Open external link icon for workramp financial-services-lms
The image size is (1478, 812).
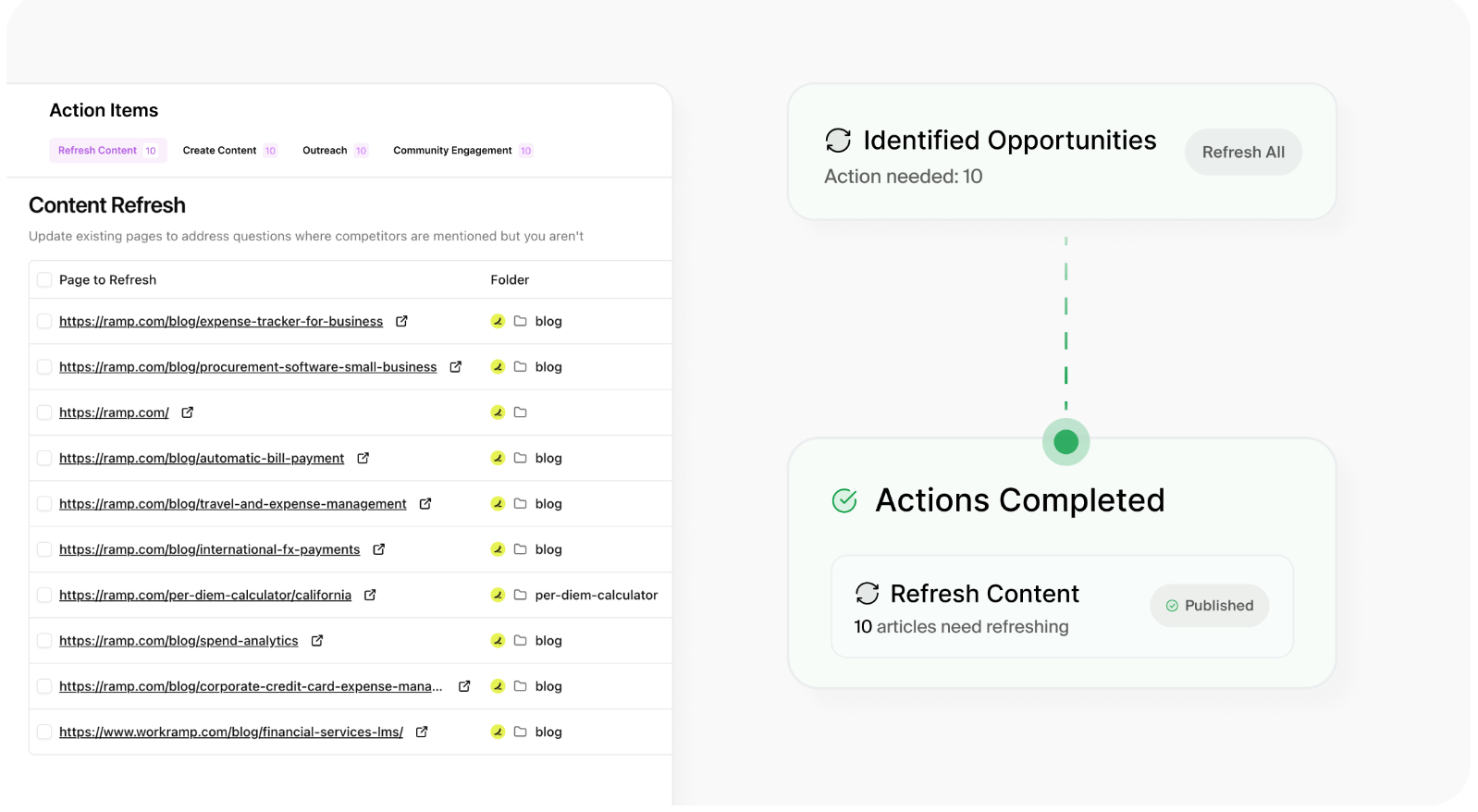[x=421, y=732]
